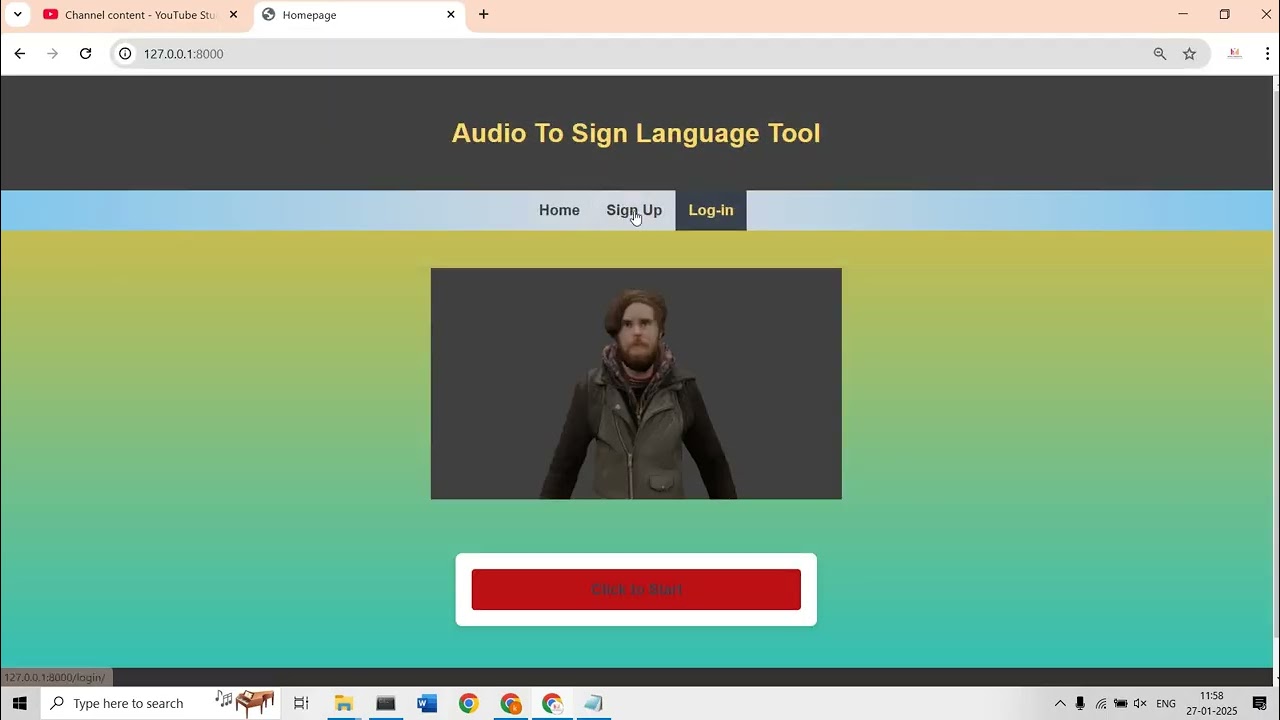Screen dimensions: 1280x720
Task: Click the muted volume tray icon
Action: click(x=1140, y=703)
